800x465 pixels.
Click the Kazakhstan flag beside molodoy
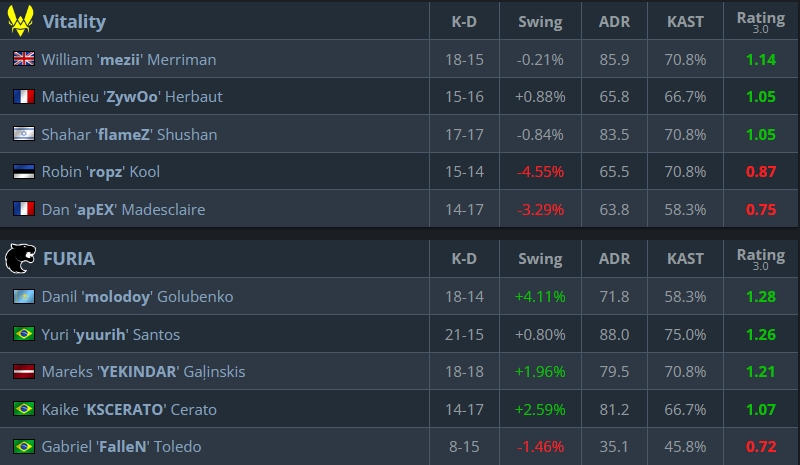click(x=23, y=297)
